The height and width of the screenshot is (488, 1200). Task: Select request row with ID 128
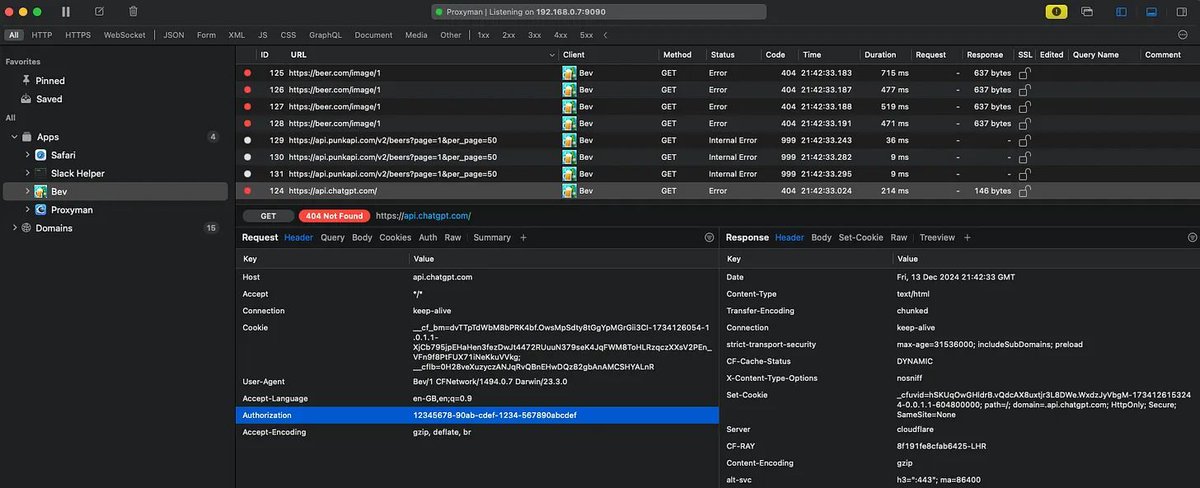click(718, 123)
